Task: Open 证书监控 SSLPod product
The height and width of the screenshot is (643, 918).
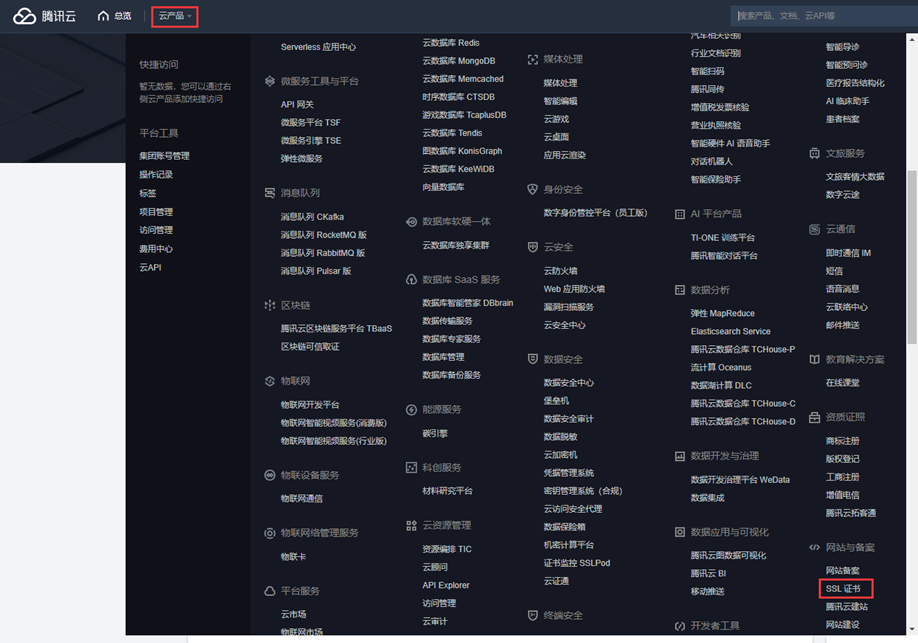Action: tap(577, 563)
